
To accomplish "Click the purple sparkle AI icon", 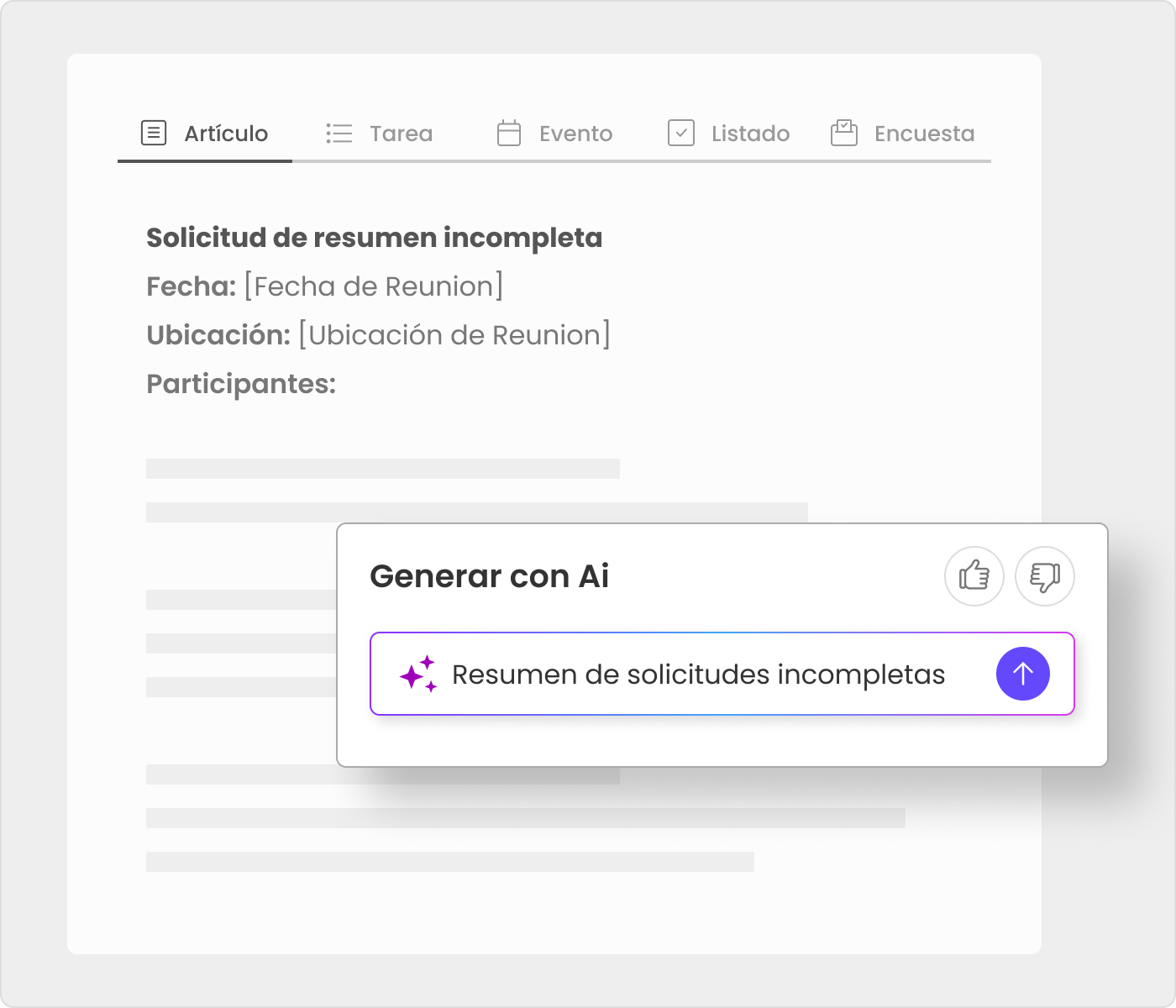I will (417, 674).
